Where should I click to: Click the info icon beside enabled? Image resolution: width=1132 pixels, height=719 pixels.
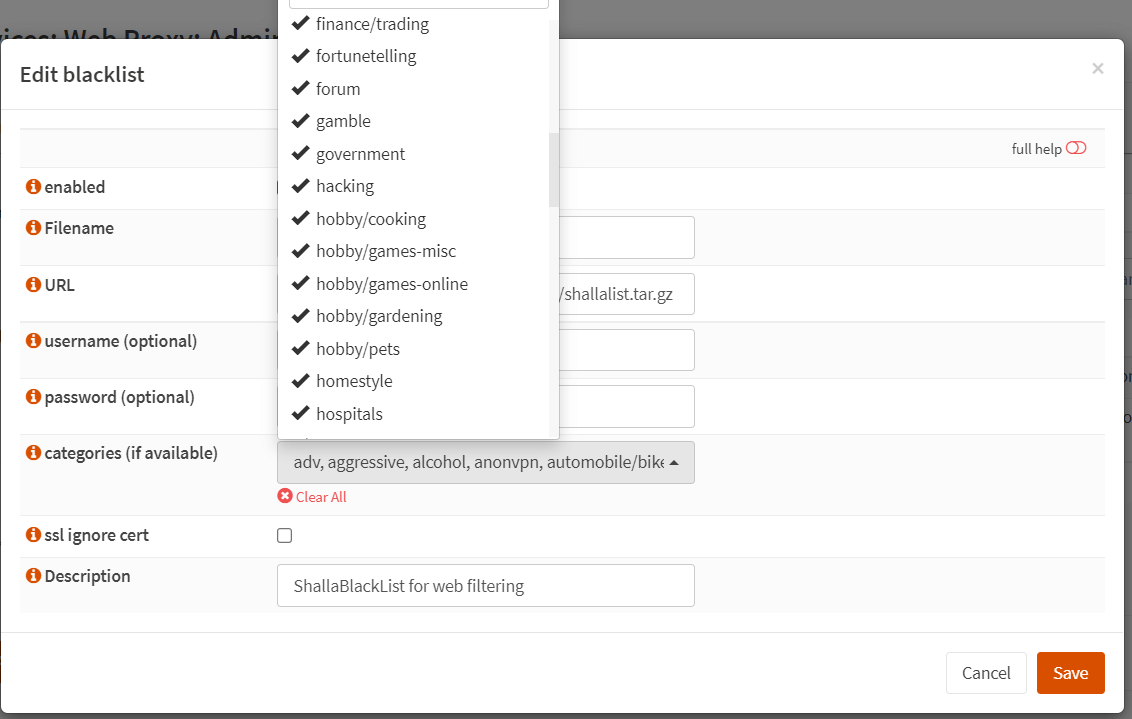tap(33, 187)
